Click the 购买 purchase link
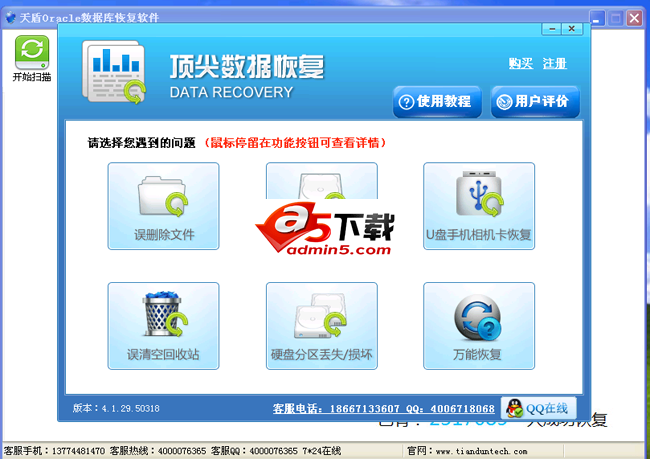This screenshot has height=459, width=650. (521, 63)
